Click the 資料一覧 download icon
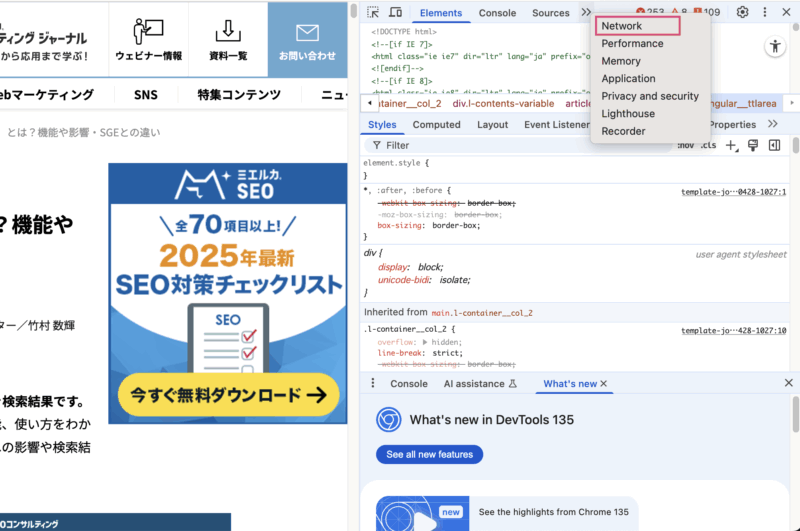The image size is (800, 531). coord(228,31)
